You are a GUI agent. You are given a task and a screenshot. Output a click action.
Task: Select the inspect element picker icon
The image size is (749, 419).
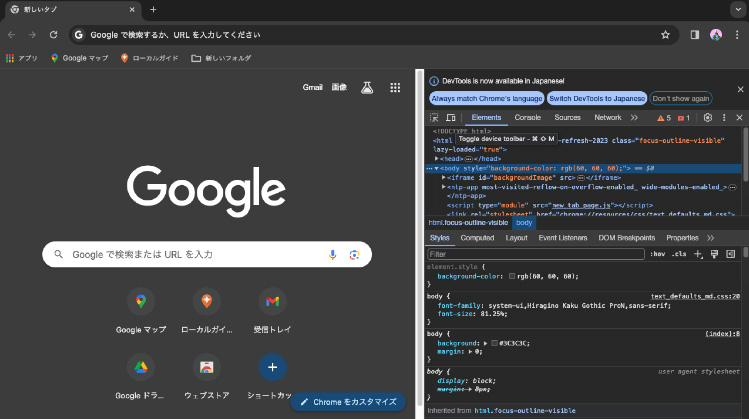[x=434, y=118]
